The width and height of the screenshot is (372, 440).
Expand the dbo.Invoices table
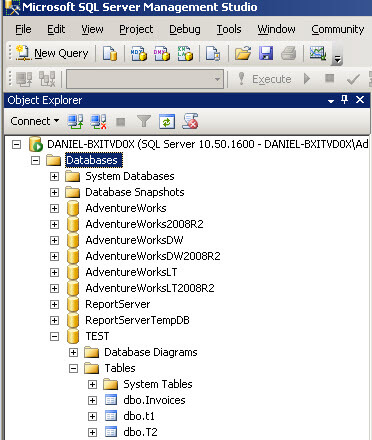(92, 400)
